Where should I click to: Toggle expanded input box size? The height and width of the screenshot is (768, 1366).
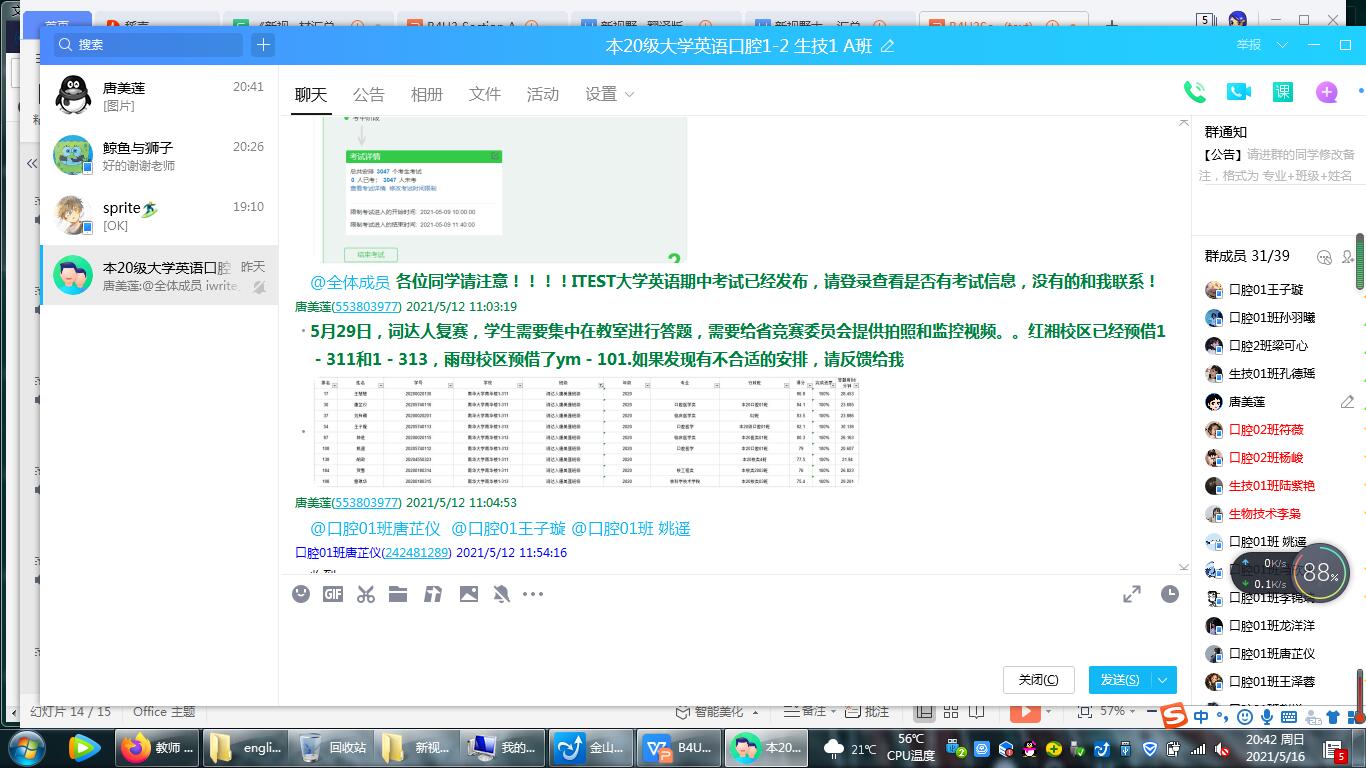pos(1132,594)
